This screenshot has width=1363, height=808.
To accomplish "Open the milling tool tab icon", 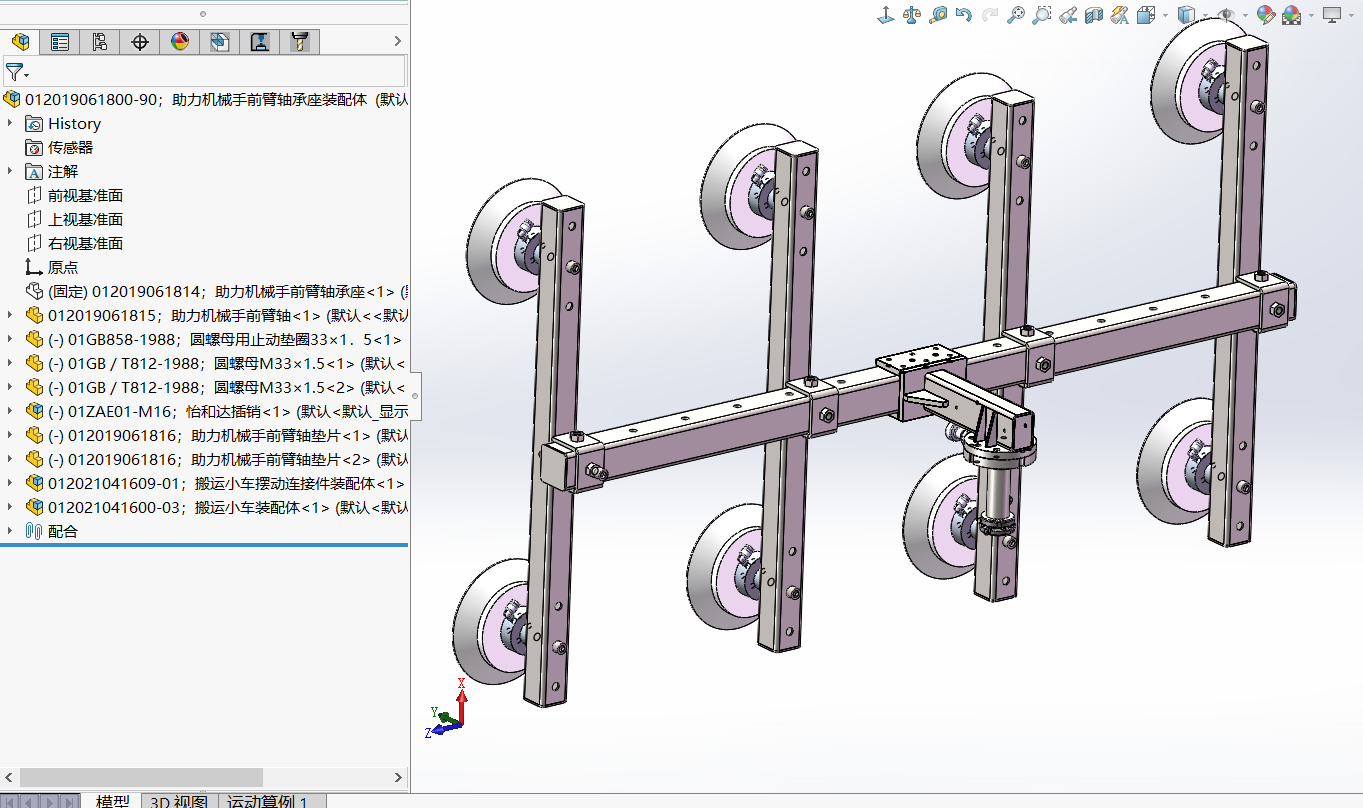I will (x=299, y=41).
